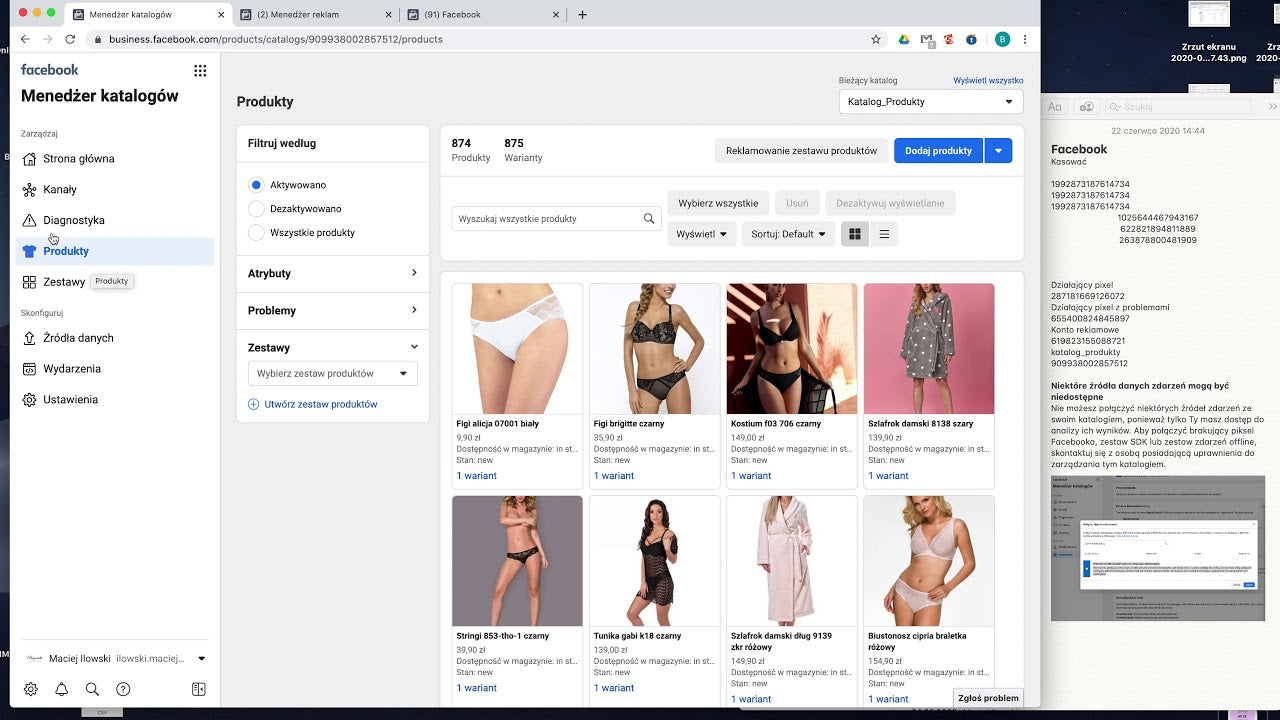
Task: Collapse the Zestawy filter section
Action: click(332, 347)
